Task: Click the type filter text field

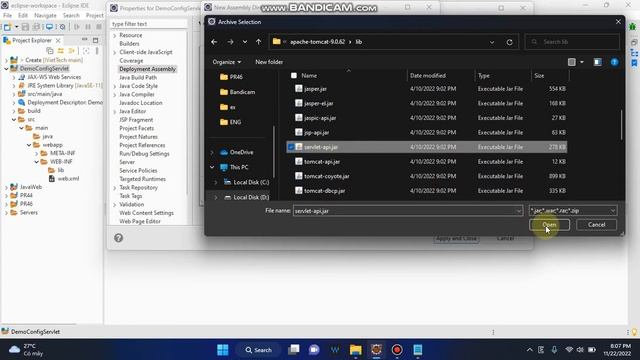Action: (x=149, y=24)
